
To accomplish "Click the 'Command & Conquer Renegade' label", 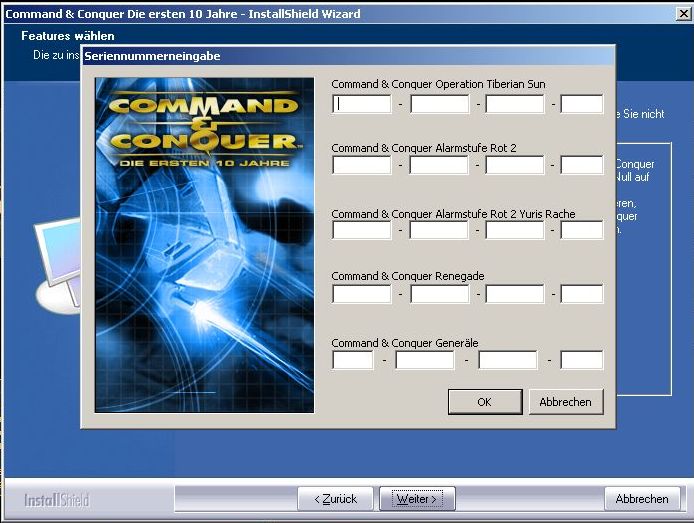I will tap(408, 276).
